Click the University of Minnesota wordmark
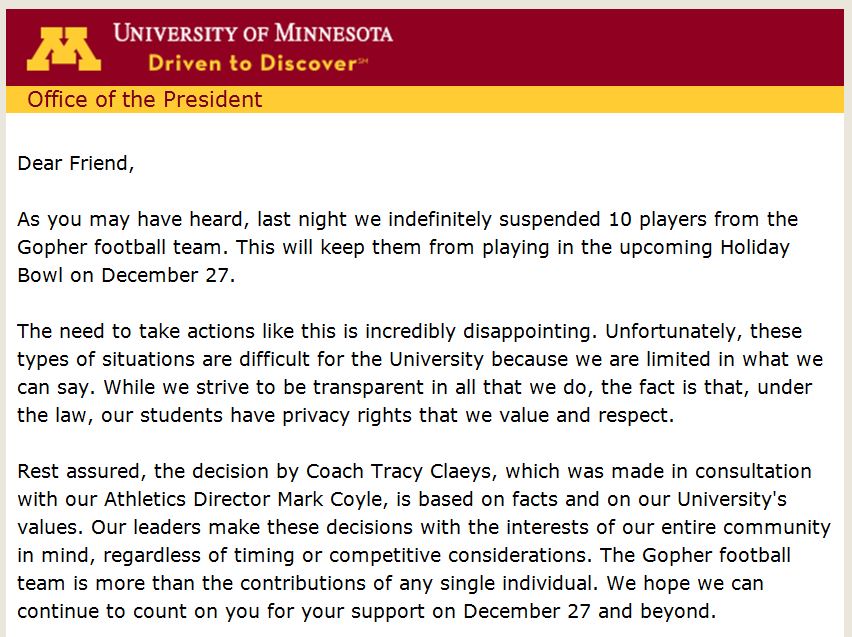 click(x=253, y=33)
